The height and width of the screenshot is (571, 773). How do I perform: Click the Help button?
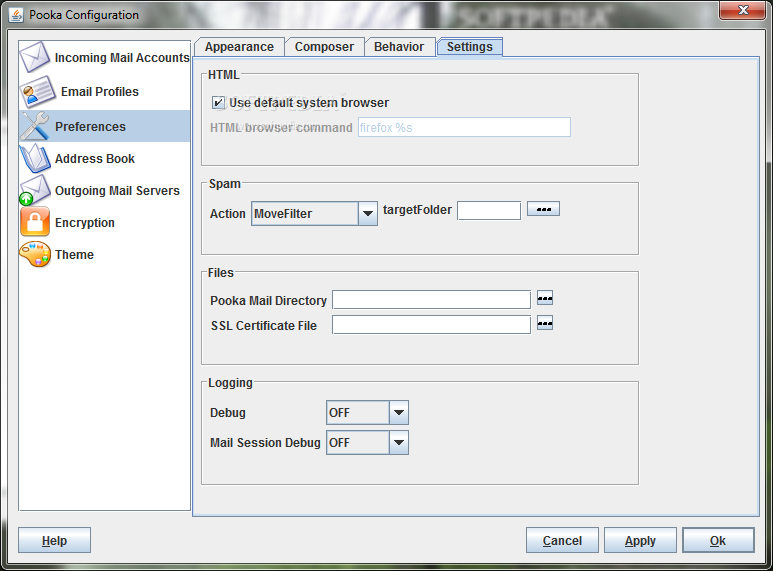click(x=54, y=540)
